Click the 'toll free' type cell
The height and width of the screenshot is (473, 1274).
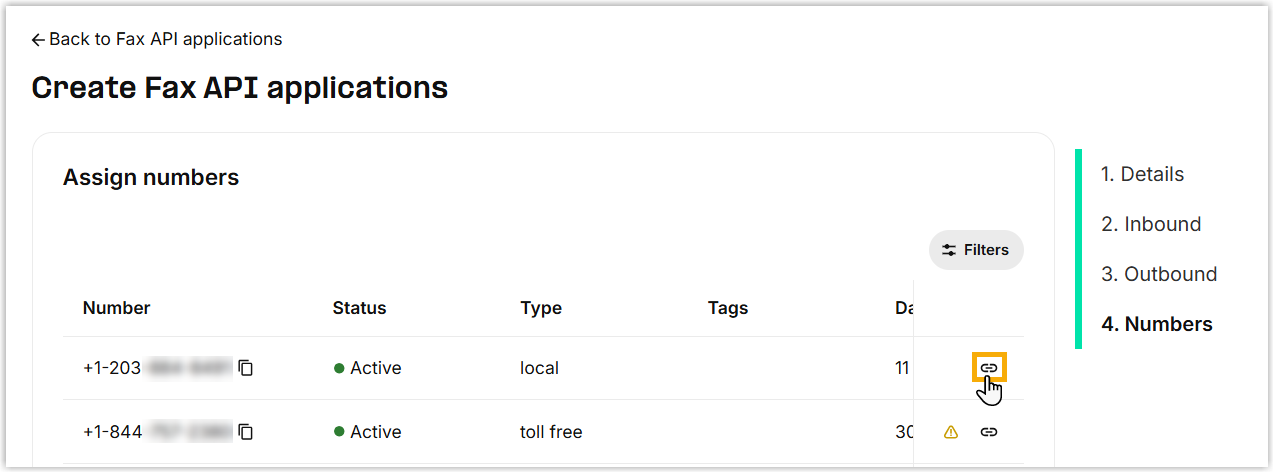(551, 432)
